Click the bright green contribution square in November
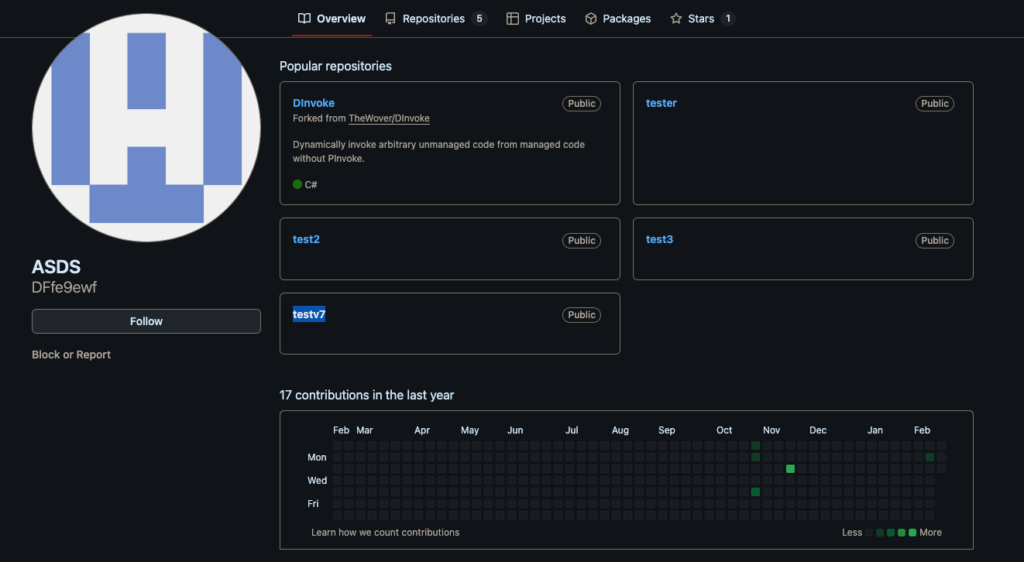Screen dimensions: 1024x562 [790, 469]
